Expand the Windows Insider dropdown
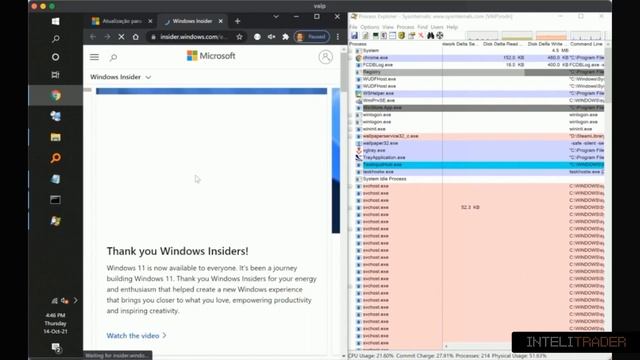This screenshot has width=640, height=360. pos(121,77)
